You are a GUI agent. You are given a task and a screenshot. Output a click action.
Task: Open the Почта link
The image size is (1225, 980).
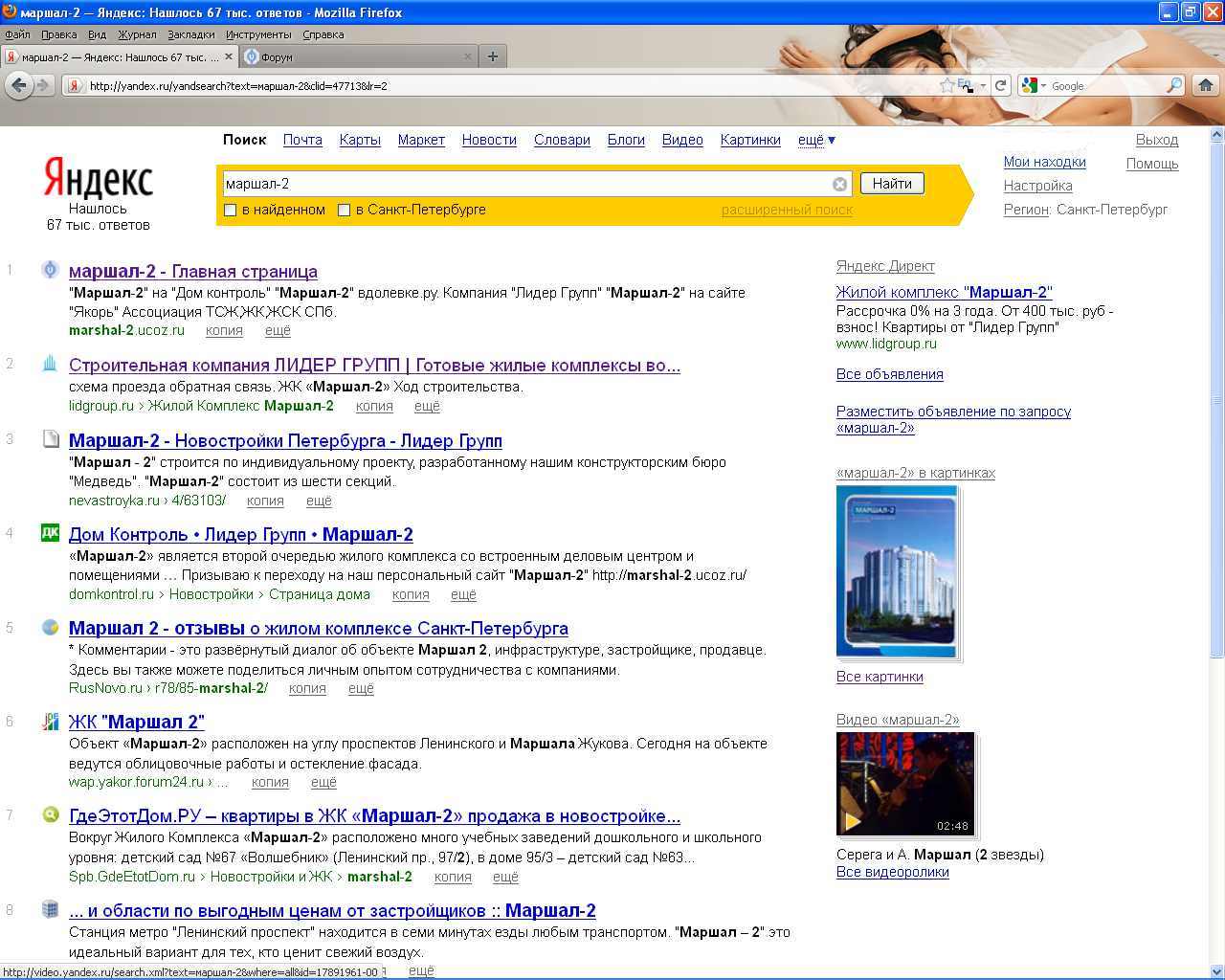point(302,140)
